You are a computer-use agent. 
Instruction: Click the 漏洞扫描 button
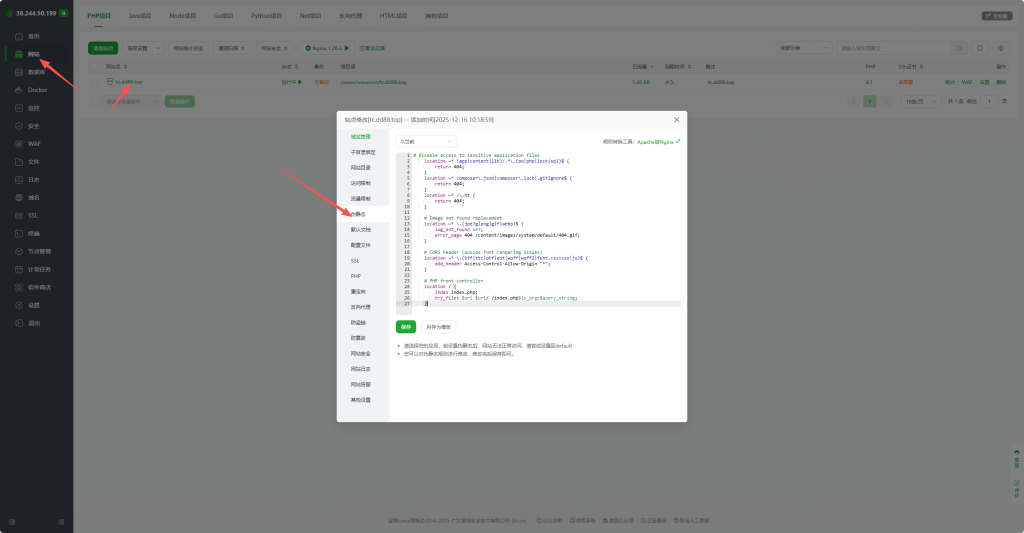point(232,48)
